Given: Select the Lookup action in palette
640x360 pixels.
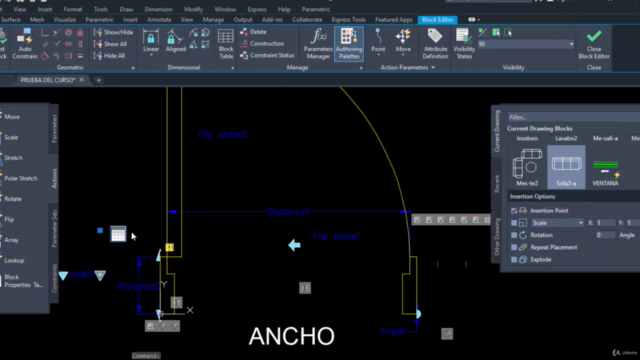Looking at the screenshot, I should pyautogui.click(x=14, y=260).
